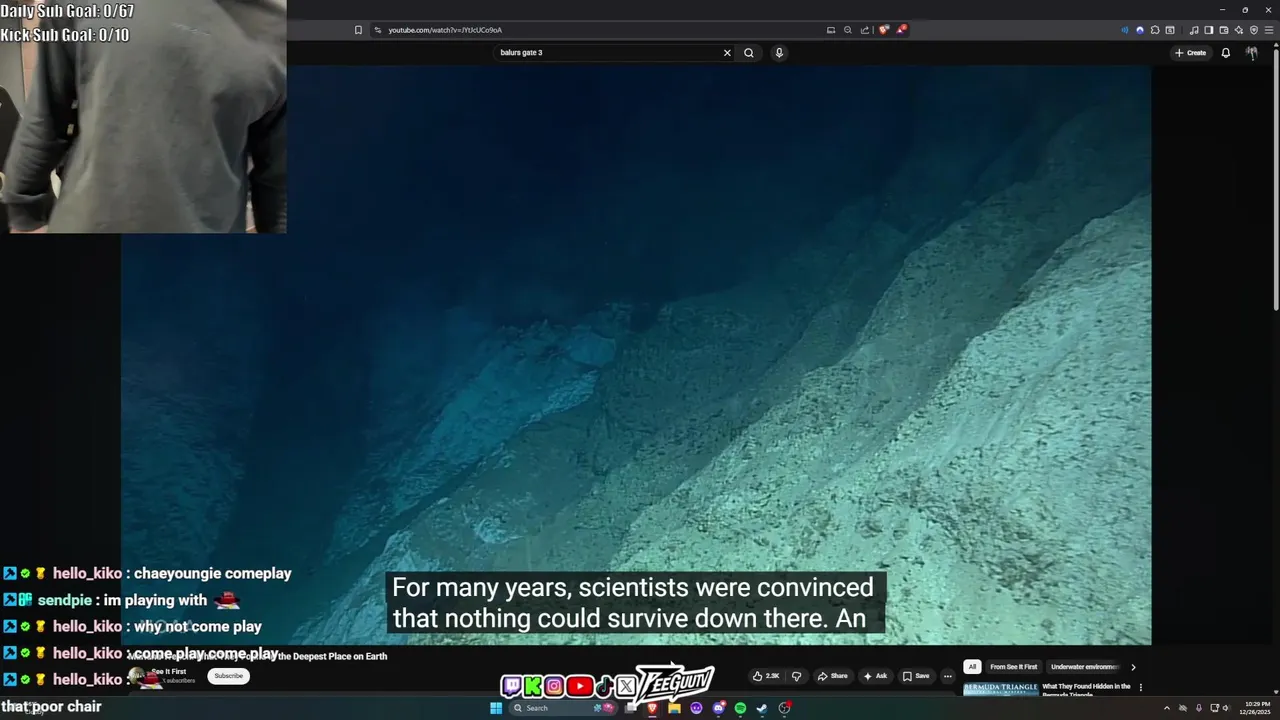Screen dimensions: 1280x720
Task: Click the YouTube logo in overlay
Action: 579,686
